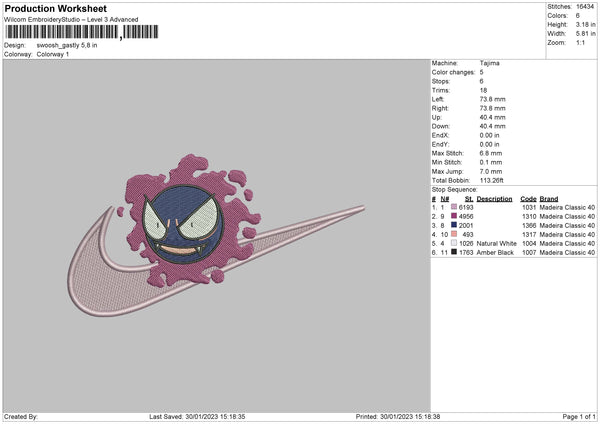
Task: Click the Stop Sequence heading
Action: click(455, 190)
